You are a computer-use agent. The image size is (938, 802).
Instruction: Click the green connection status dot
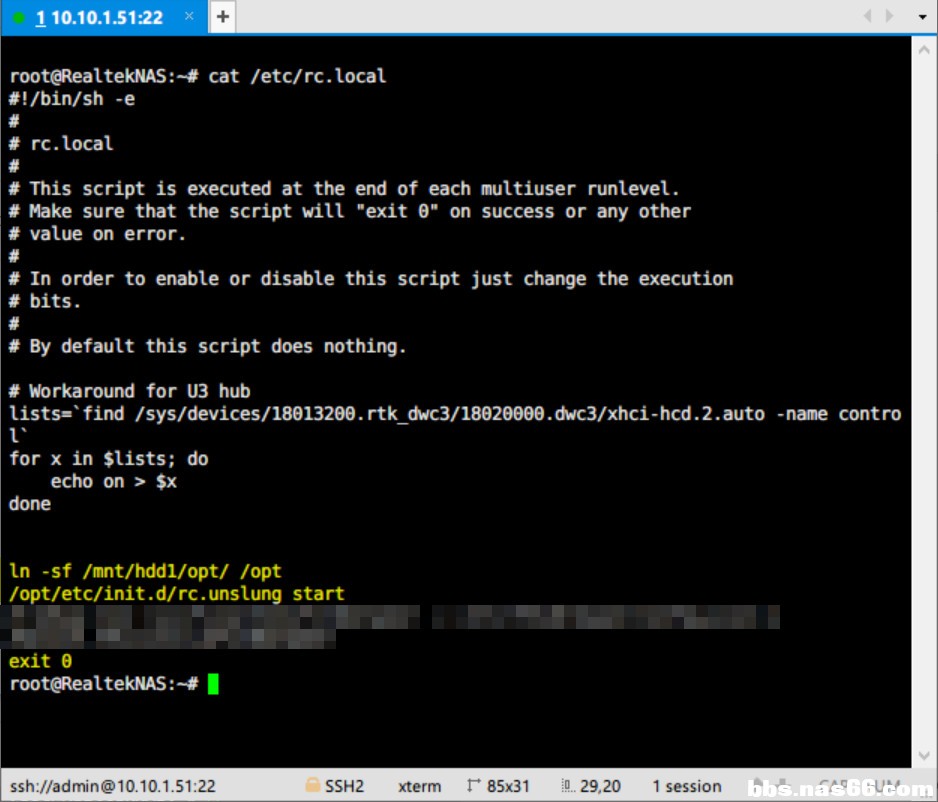coord(18,18)
